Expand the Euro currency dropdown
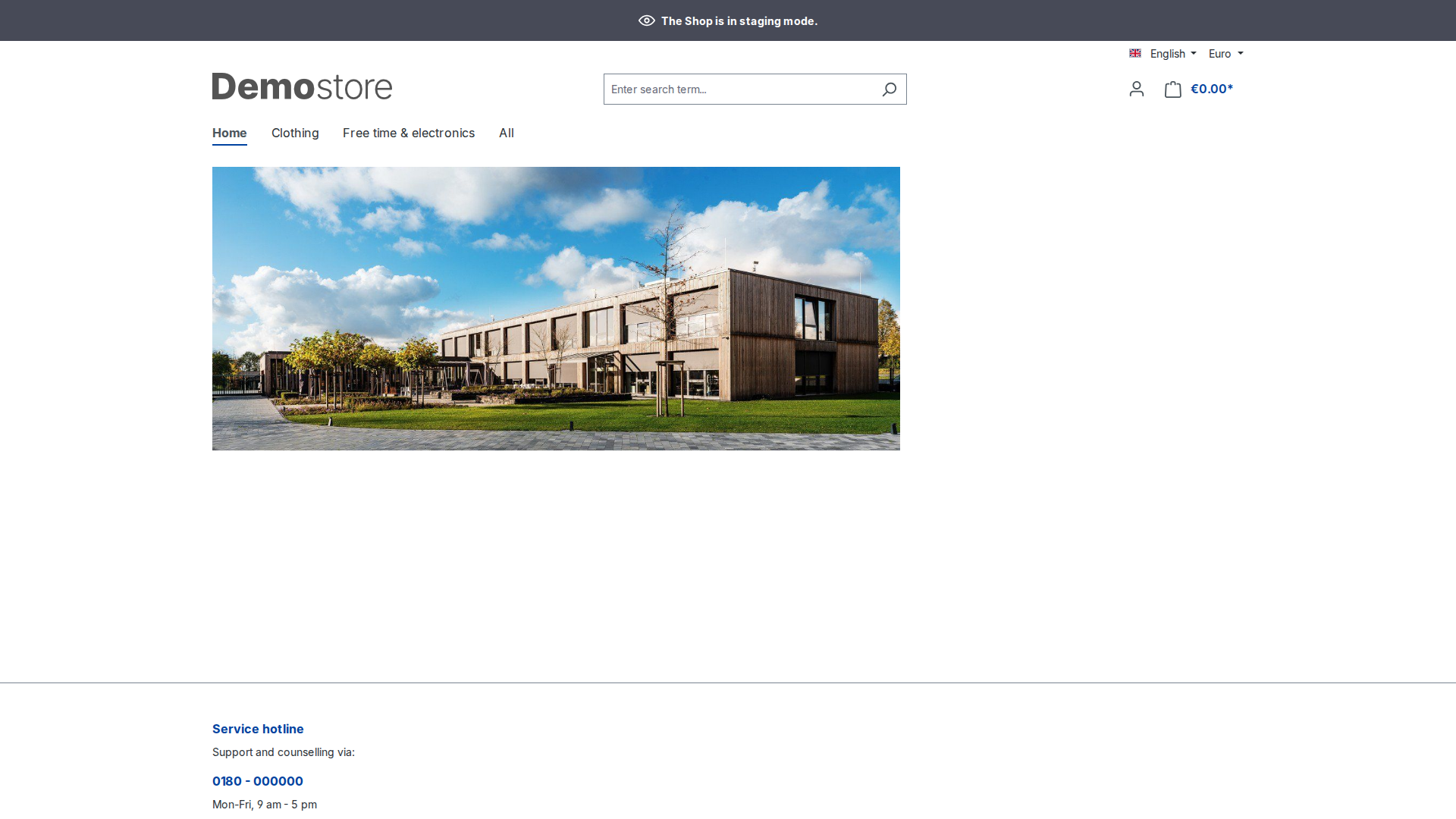 tap(1225, 53)
